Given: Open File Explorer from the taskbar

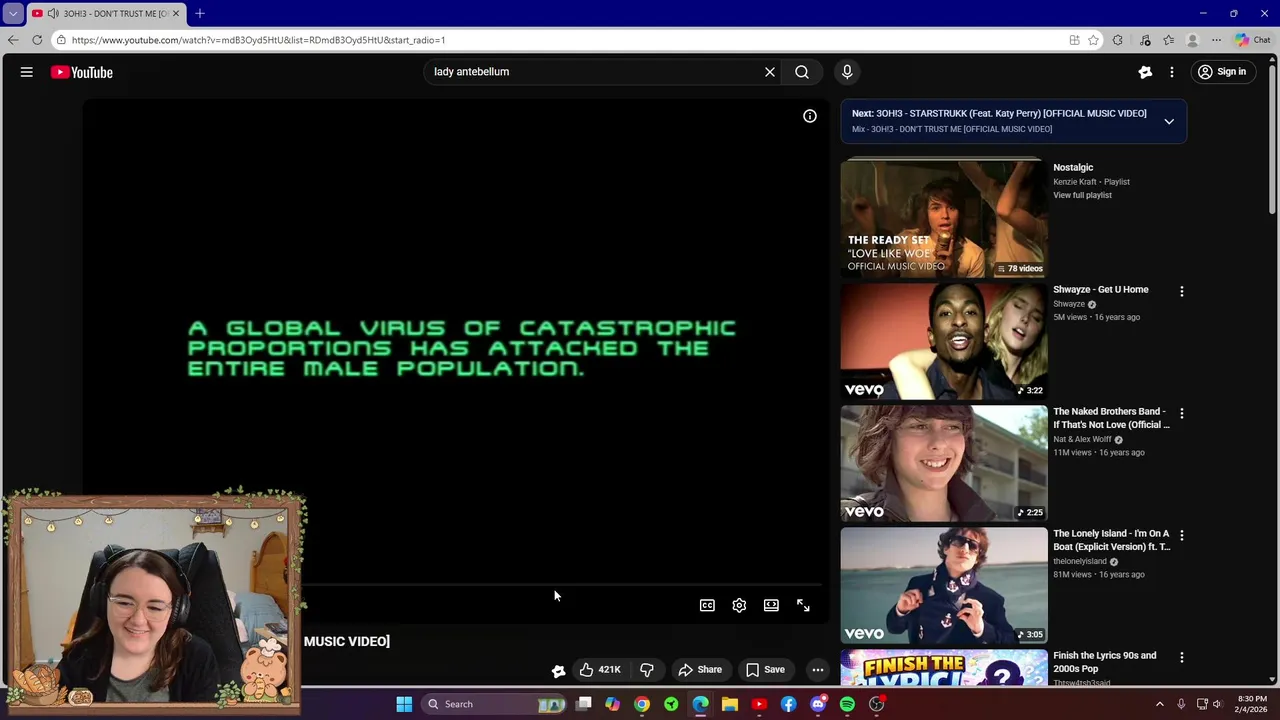Looking at the screenshot, I should (x=730, y=704).
